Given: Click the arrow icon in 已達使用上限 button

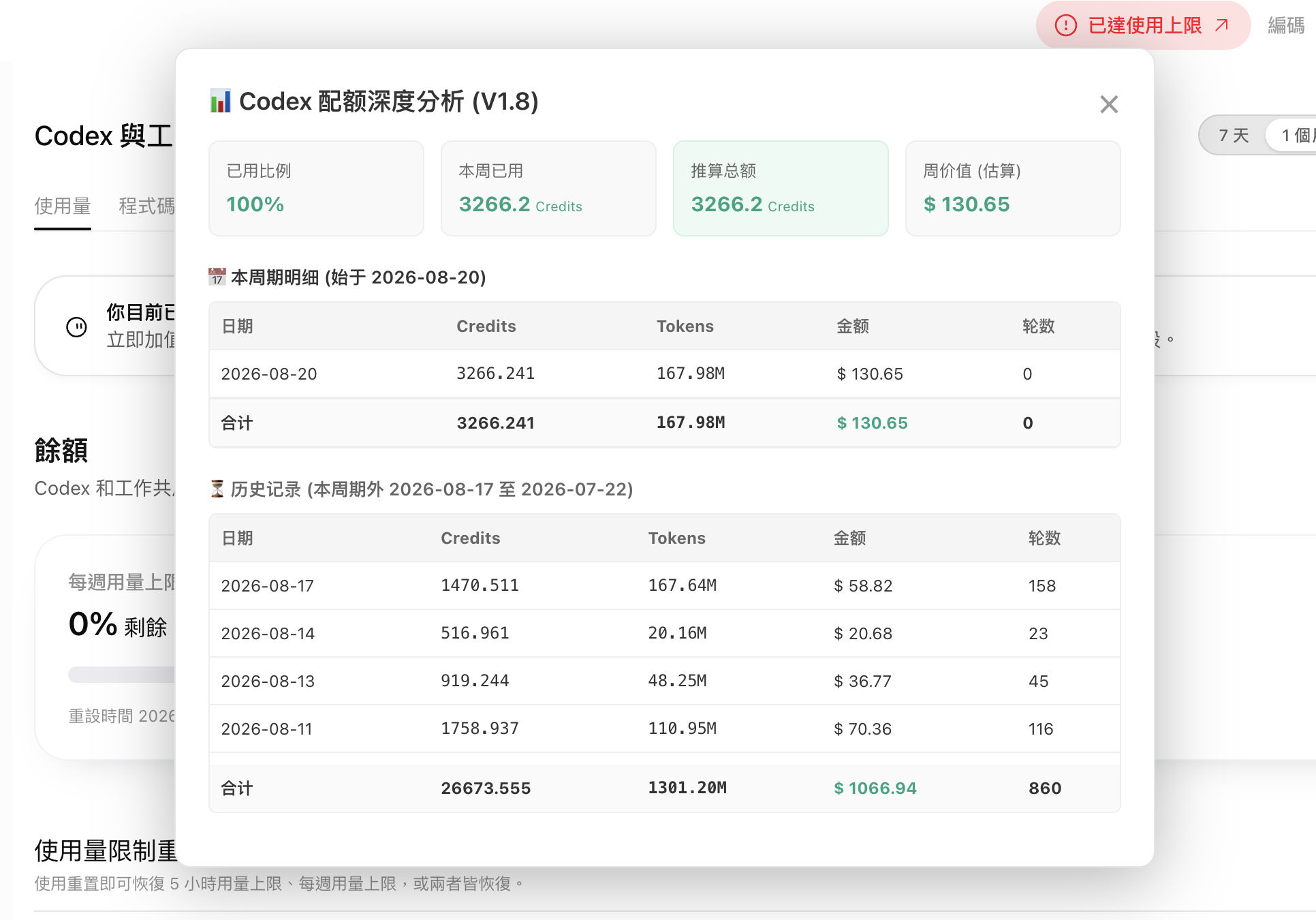Looking at the screenshot, I should point(1222,25).
